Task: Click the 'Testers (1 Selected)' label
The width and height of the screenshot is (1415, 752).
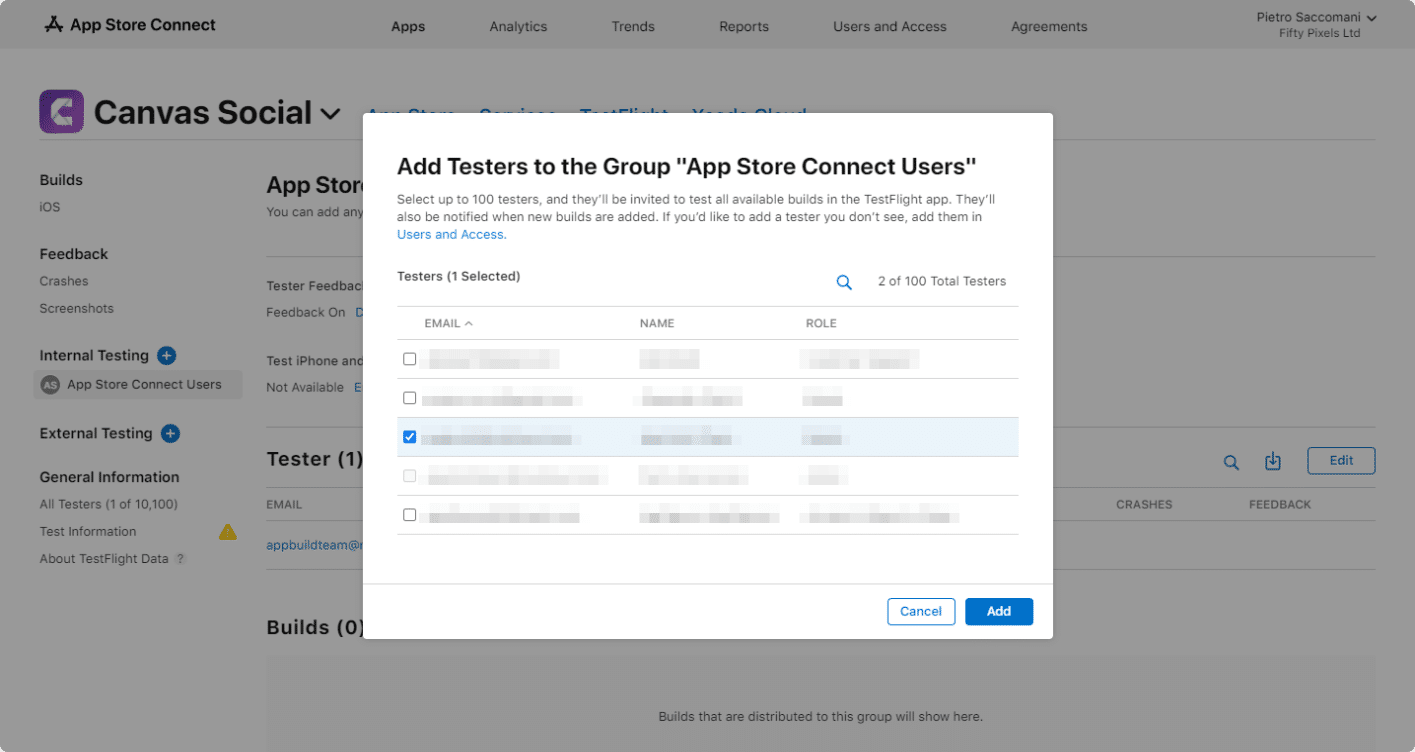Action: [x=459, y=277]
